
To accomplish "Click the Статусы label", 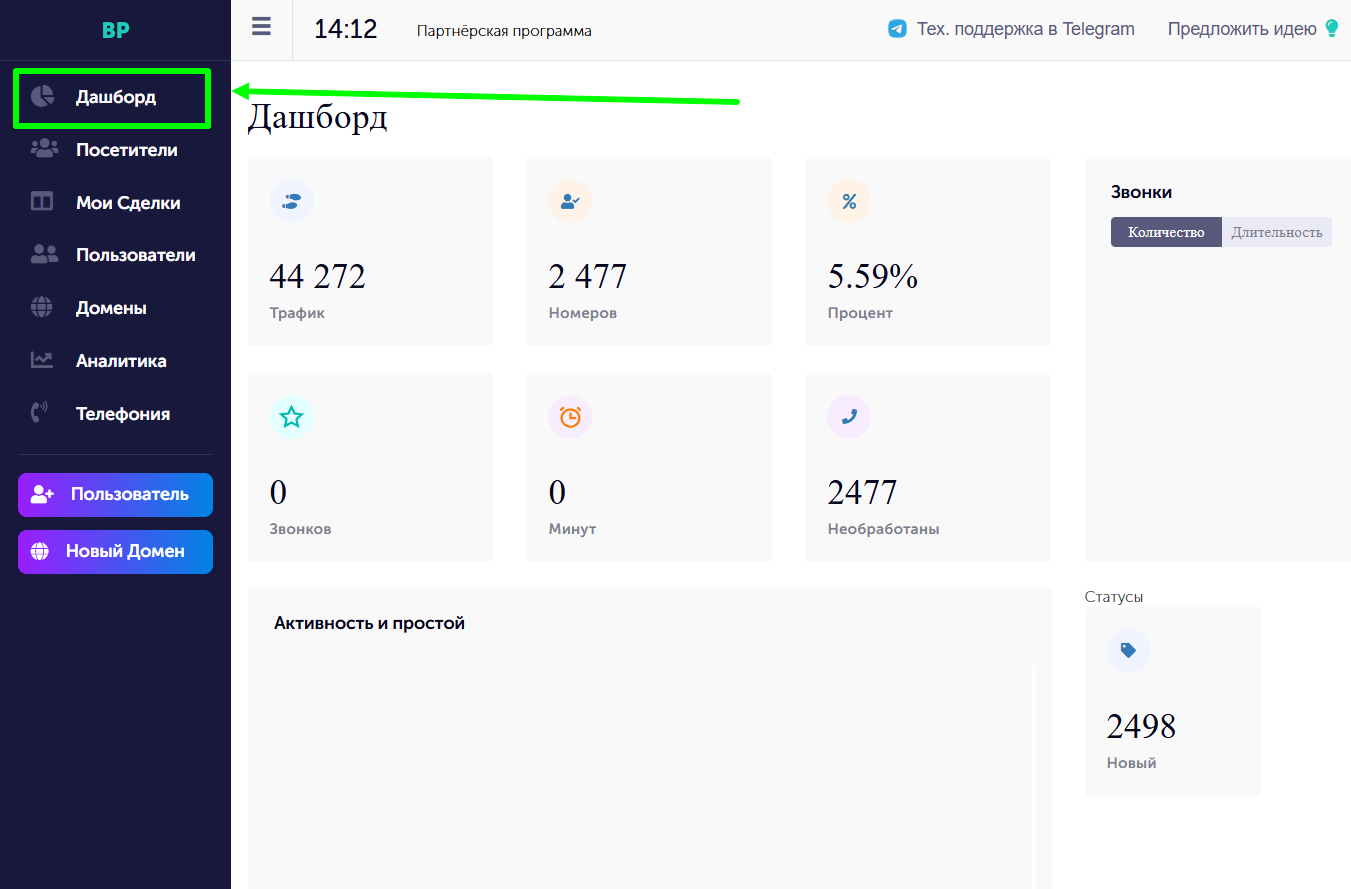I will pos(1114,596).
